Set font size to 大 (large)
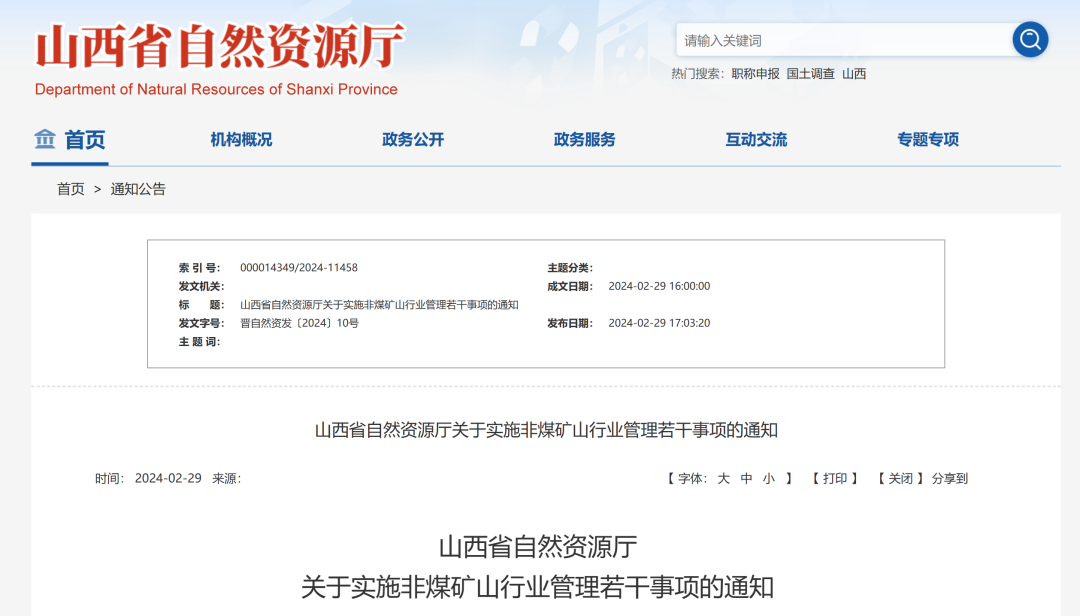1080x616 pixels. point(723,479)
